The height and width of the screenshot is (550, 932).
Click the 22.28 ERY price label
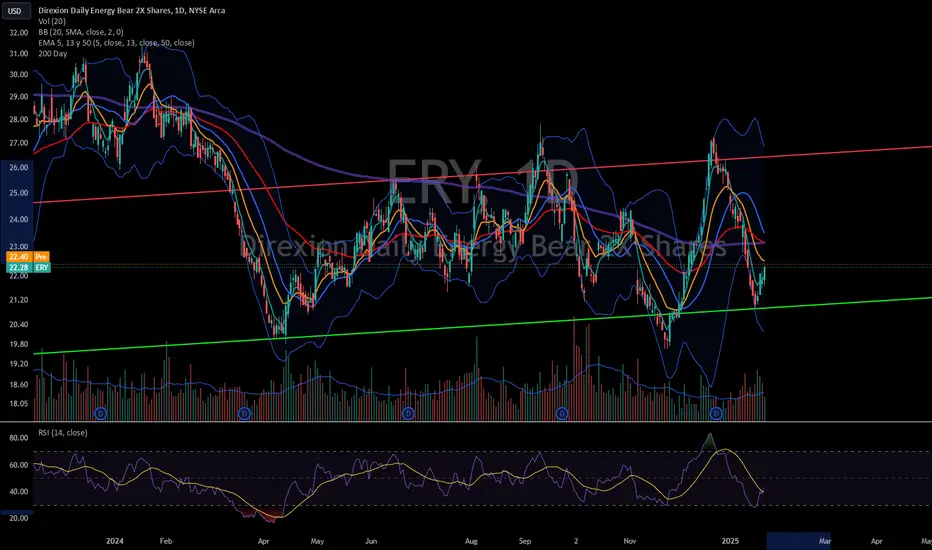tap(28, 268)
